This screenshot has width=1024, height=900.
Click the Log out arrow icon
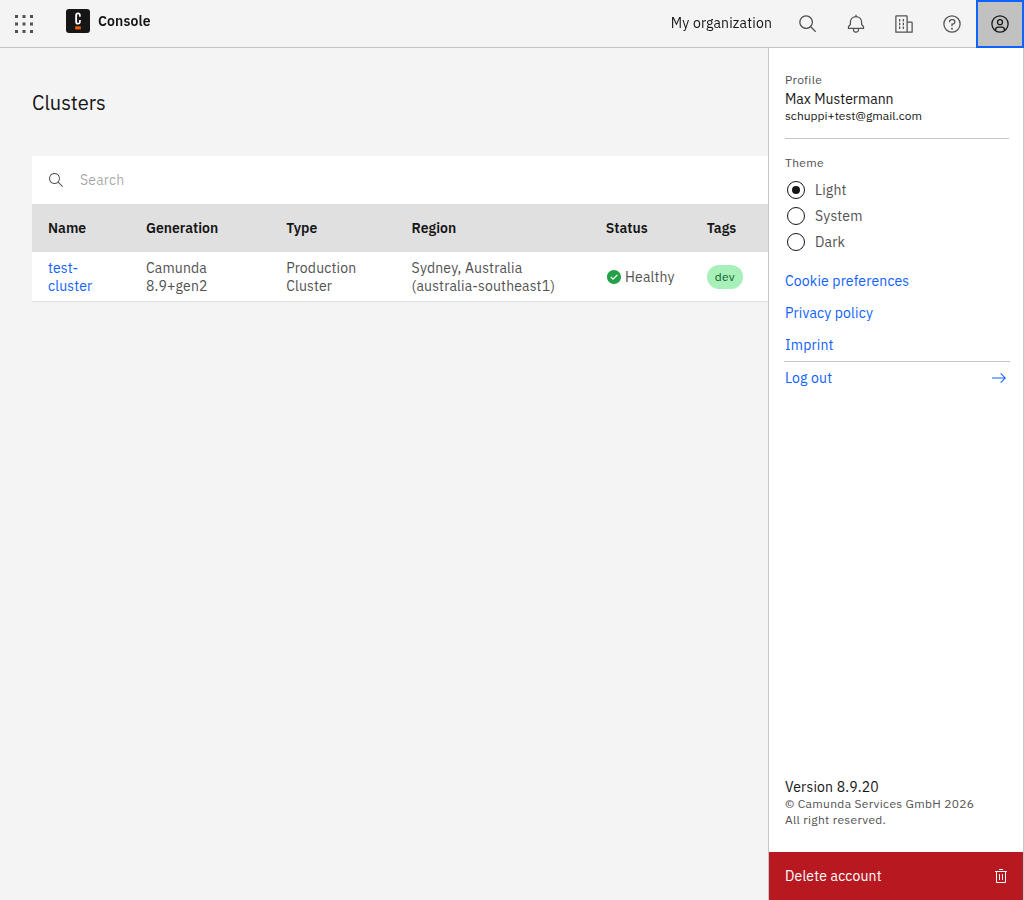(998, 378)
